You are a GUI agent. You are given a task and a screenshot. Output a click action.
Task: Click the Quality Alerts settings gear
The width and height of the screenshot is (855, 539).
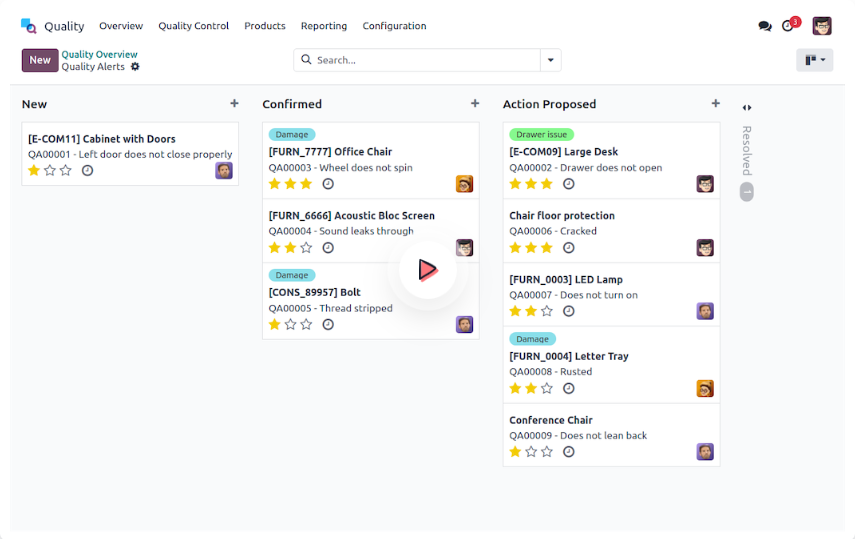coord(135,67)
